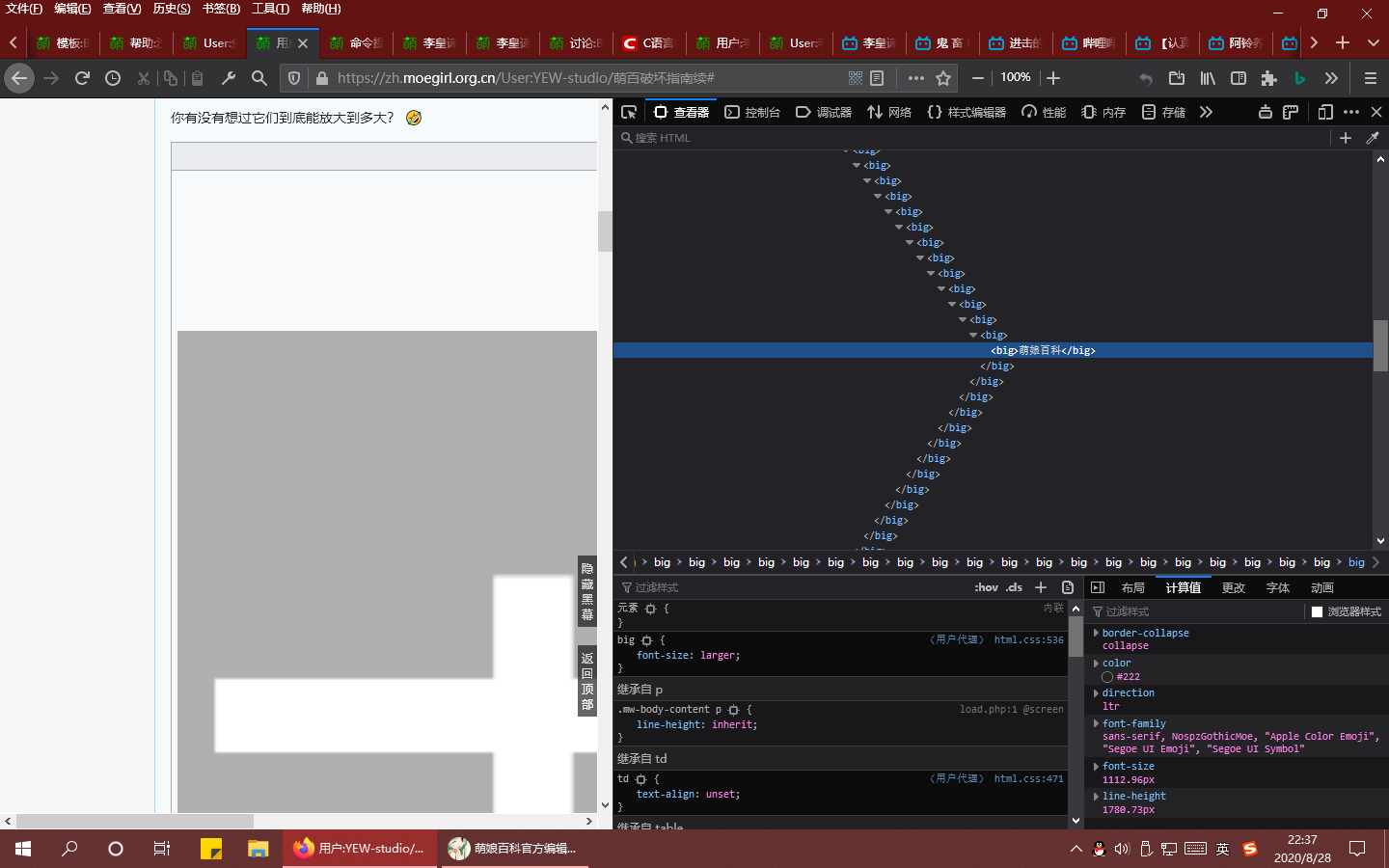This screenshot has height=868, width=1389.
Task: Toggle the .cls class panel
Action: click(1014, 587)
